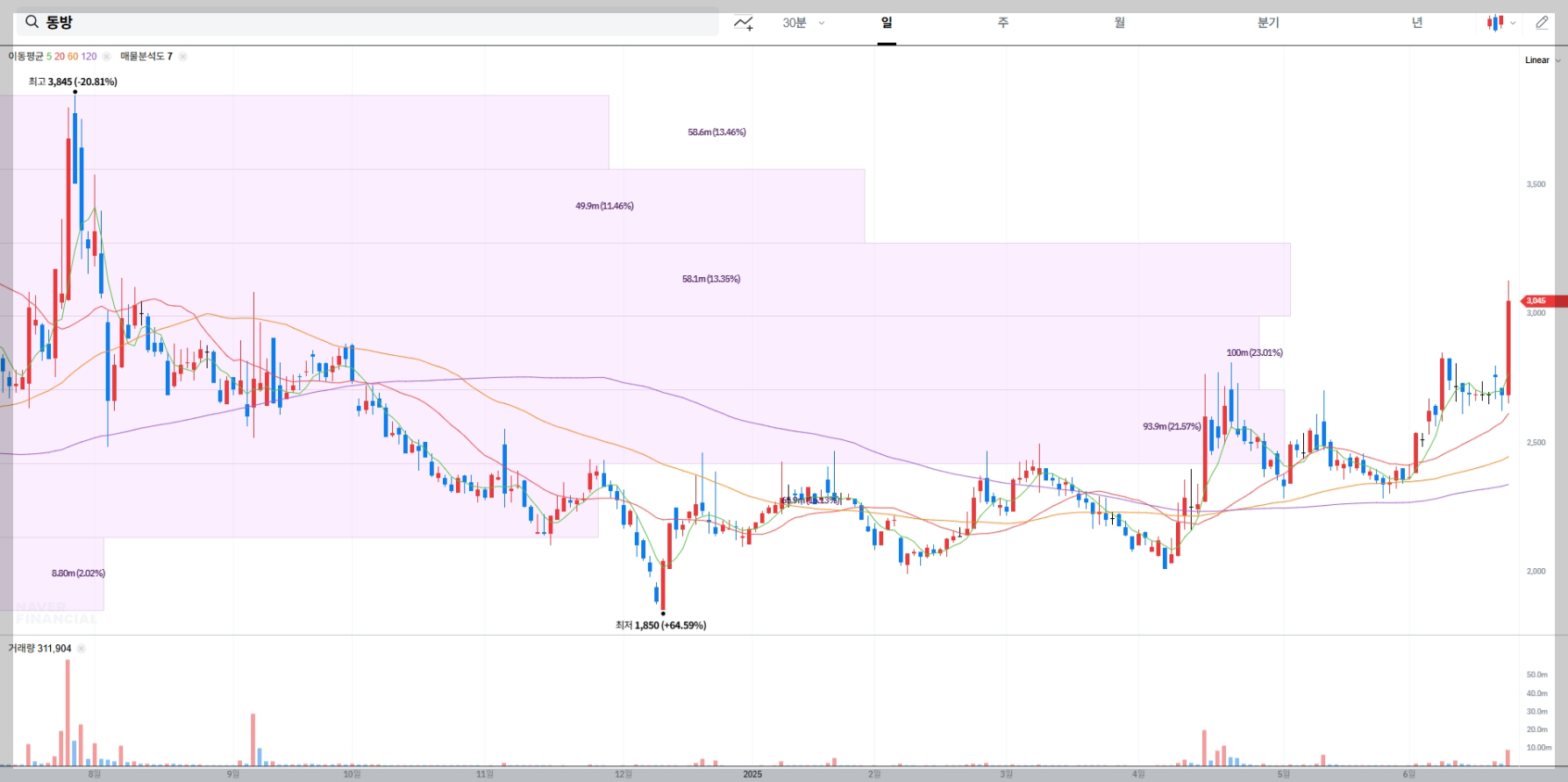The height and width of the screenshot is (782, 1568).
Task: Click the 3,500 price axis label
Action: 1536,184
